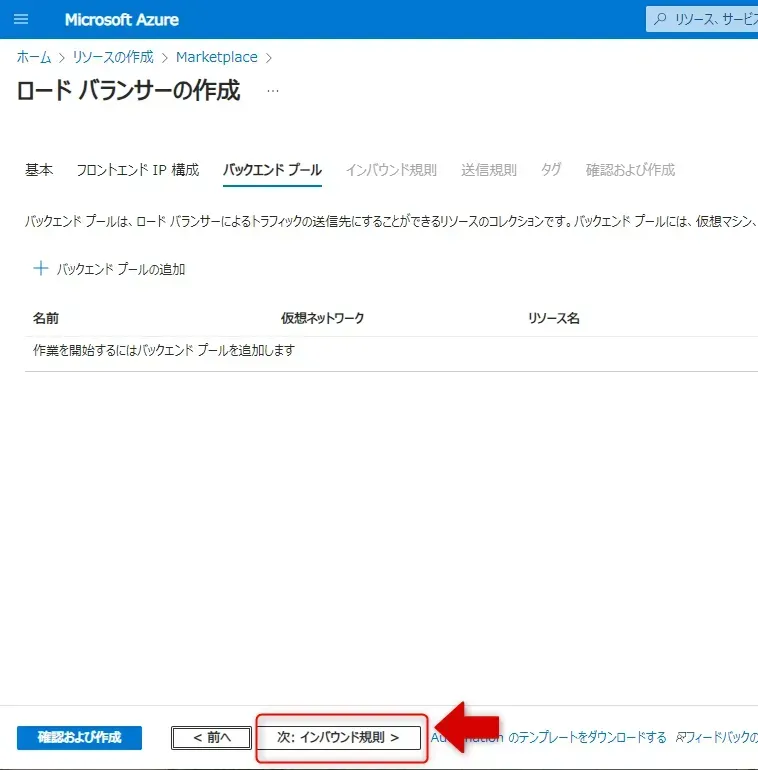Go to the ホーム breadcrumb
This screenshot has height=770, width=758.
pos(34,57)
